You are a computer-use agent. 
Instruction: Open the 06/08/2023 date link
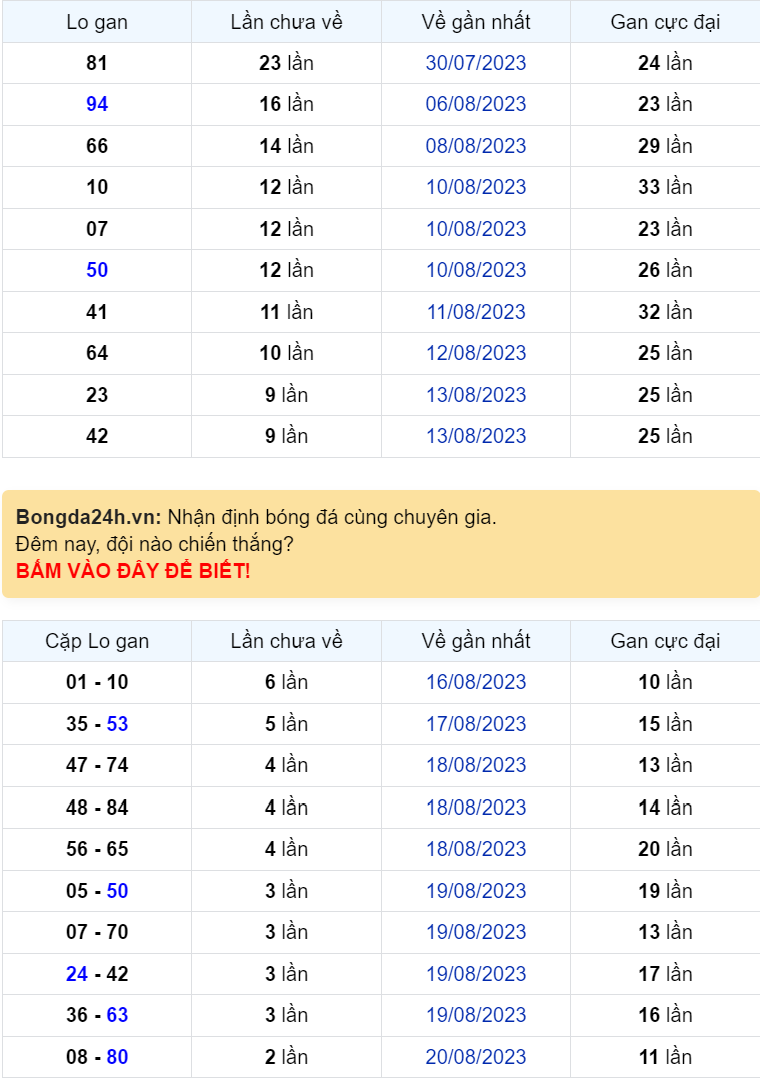pos(475,104)
